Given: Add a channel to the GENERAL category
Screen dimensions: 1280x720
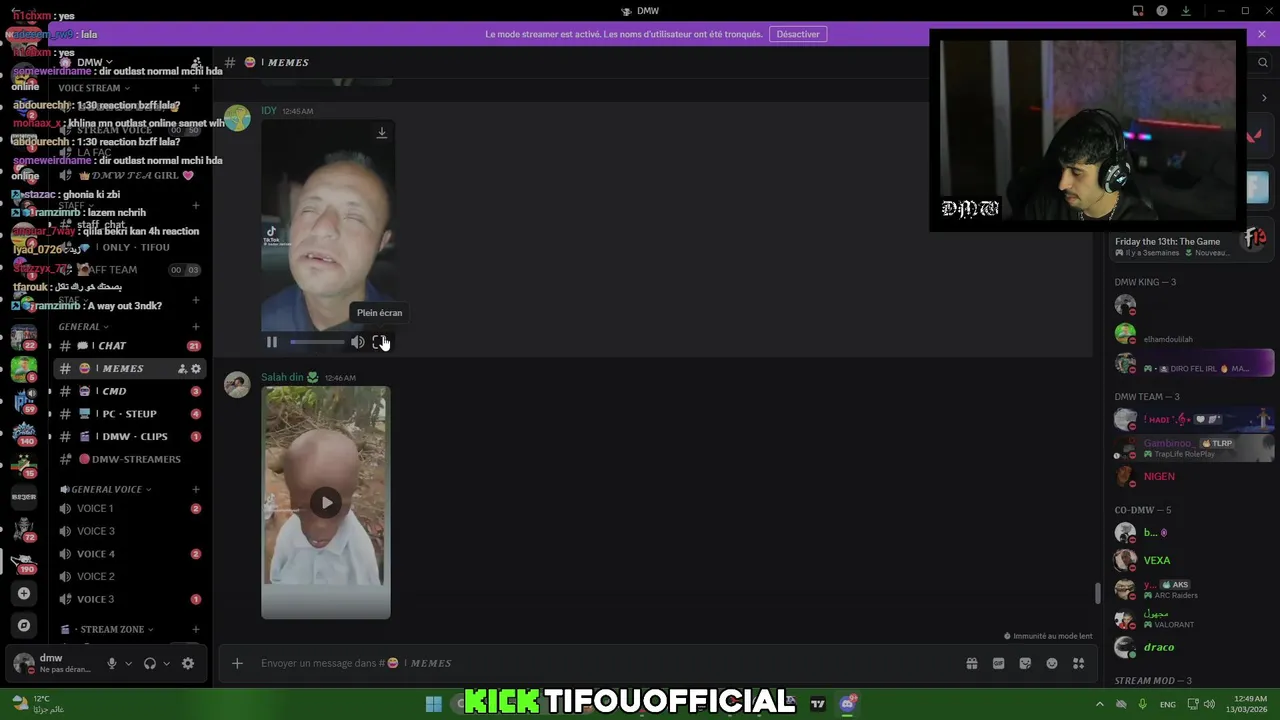Looking at the screenshot, I should coord(196,327).
